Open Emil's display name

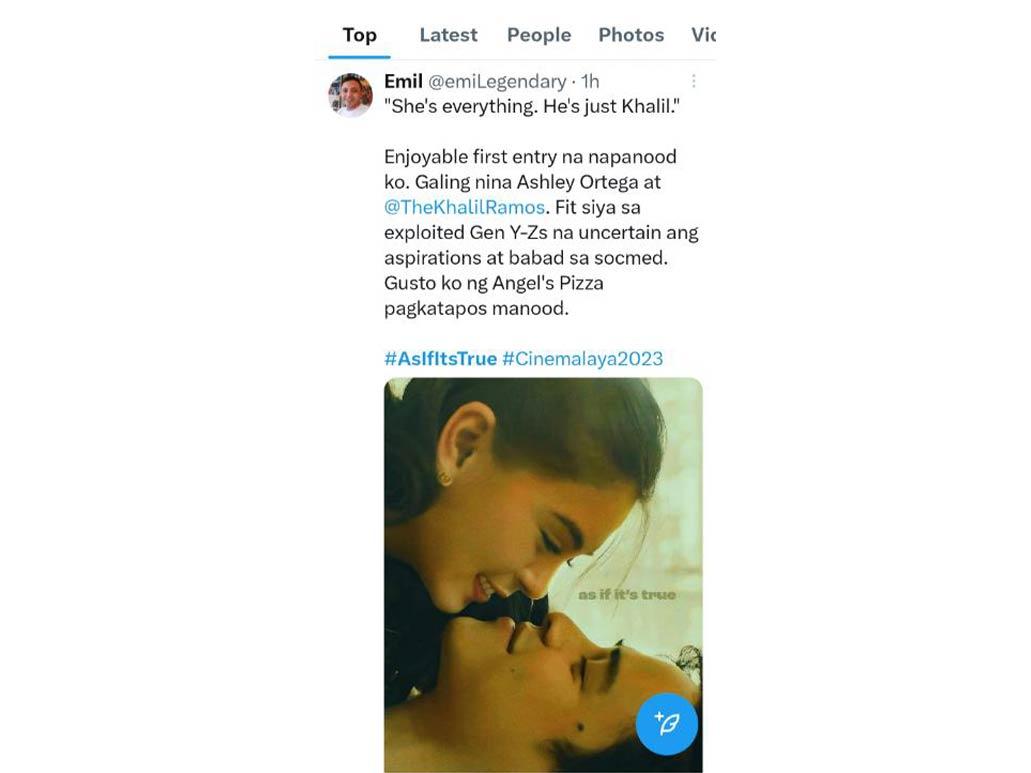pos(403,81)
